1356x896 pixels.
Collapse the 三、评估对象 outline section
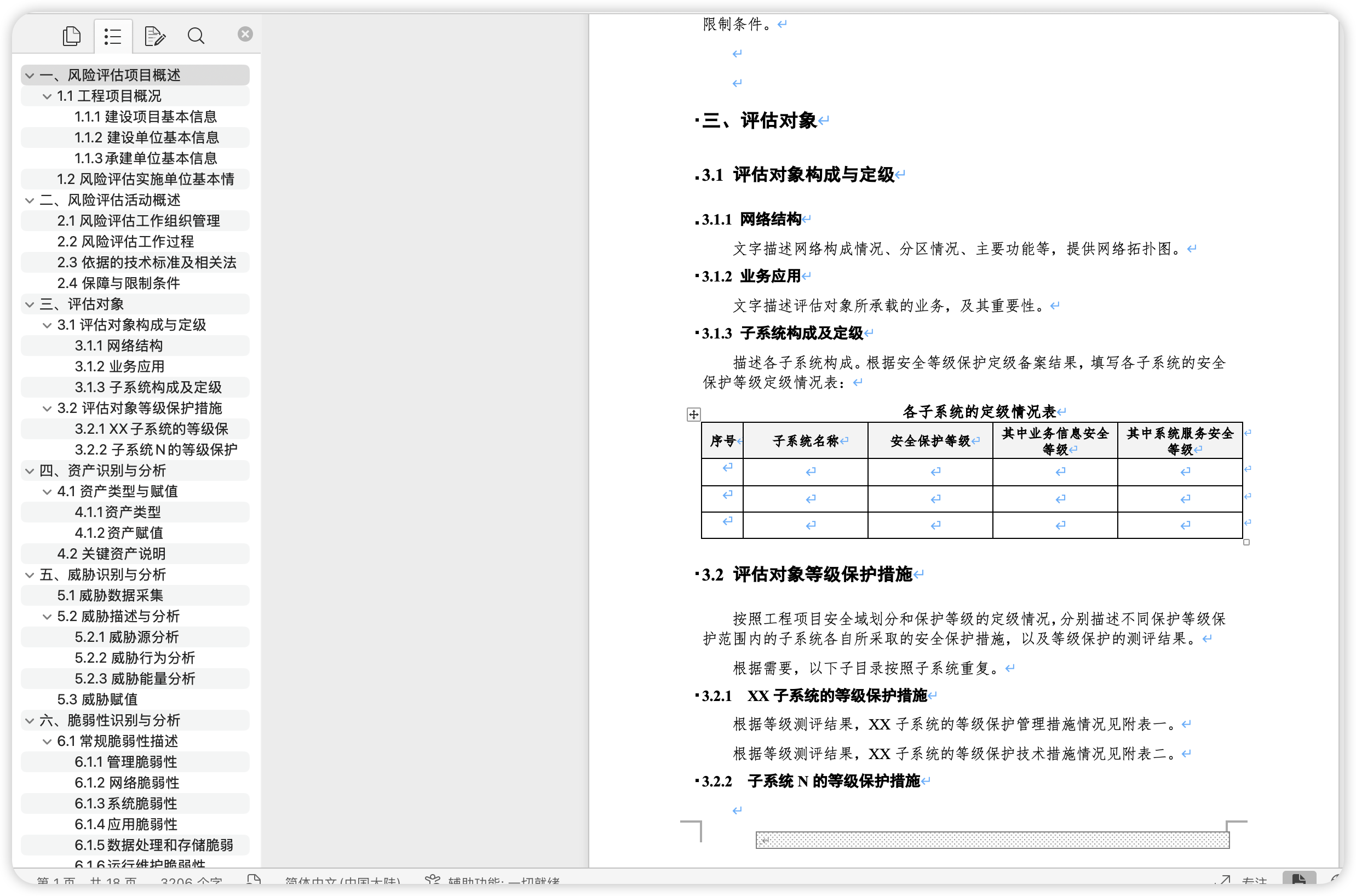(30, 305)
